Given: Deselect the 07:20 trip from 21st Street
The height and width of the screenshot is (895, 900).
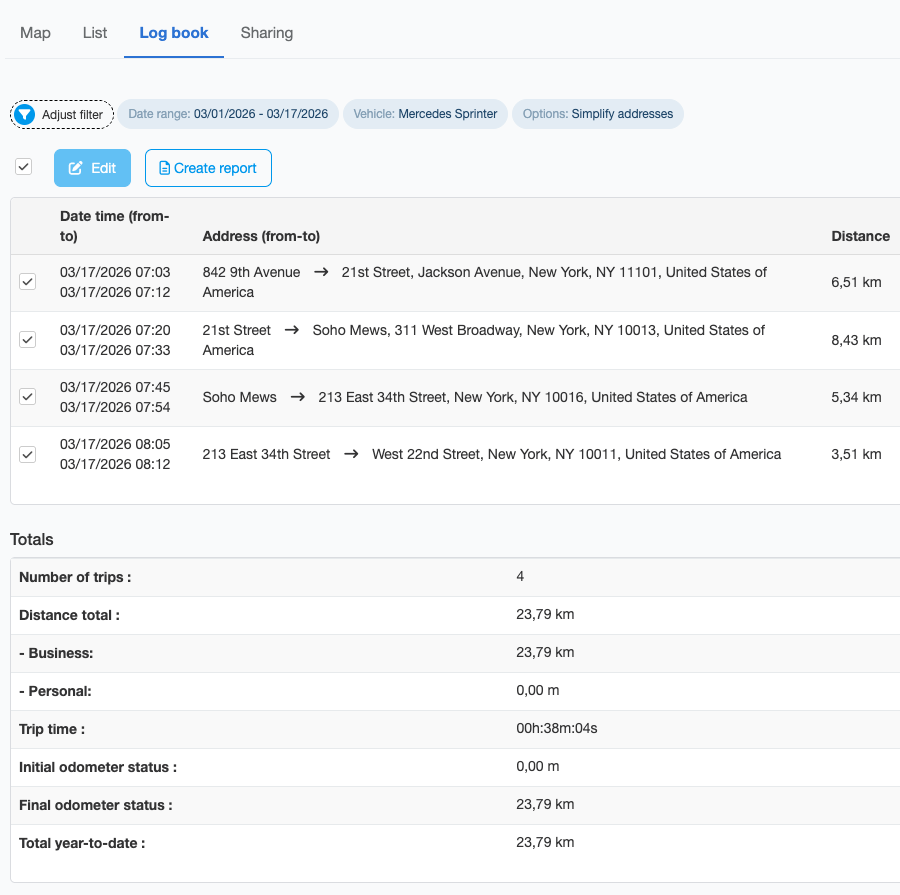Looking at the screenshot, I should click(28, 340).
